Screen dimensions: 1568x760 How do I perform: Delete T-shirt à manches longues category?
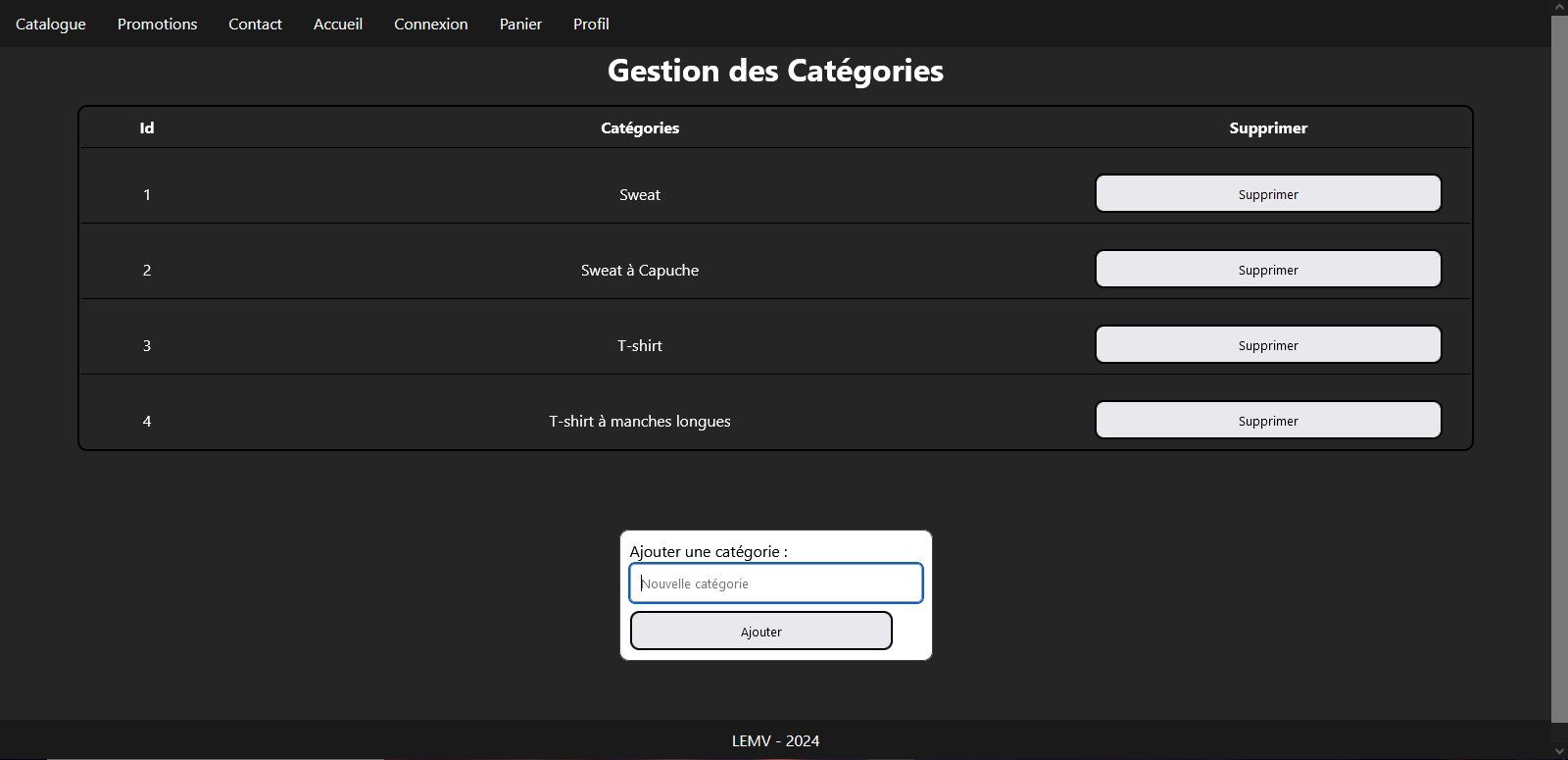point(1267,421)
